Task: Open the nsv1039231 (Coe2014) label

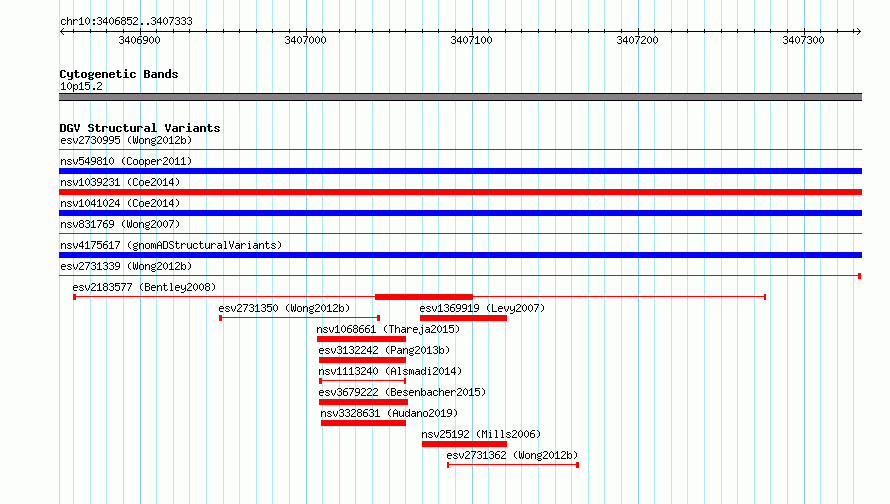Action: [120, 182]
